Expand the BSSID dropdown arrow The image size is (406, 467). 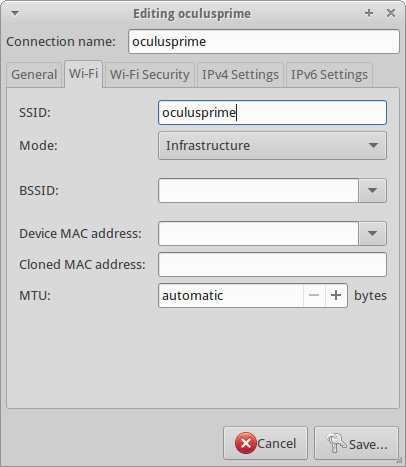372,191
